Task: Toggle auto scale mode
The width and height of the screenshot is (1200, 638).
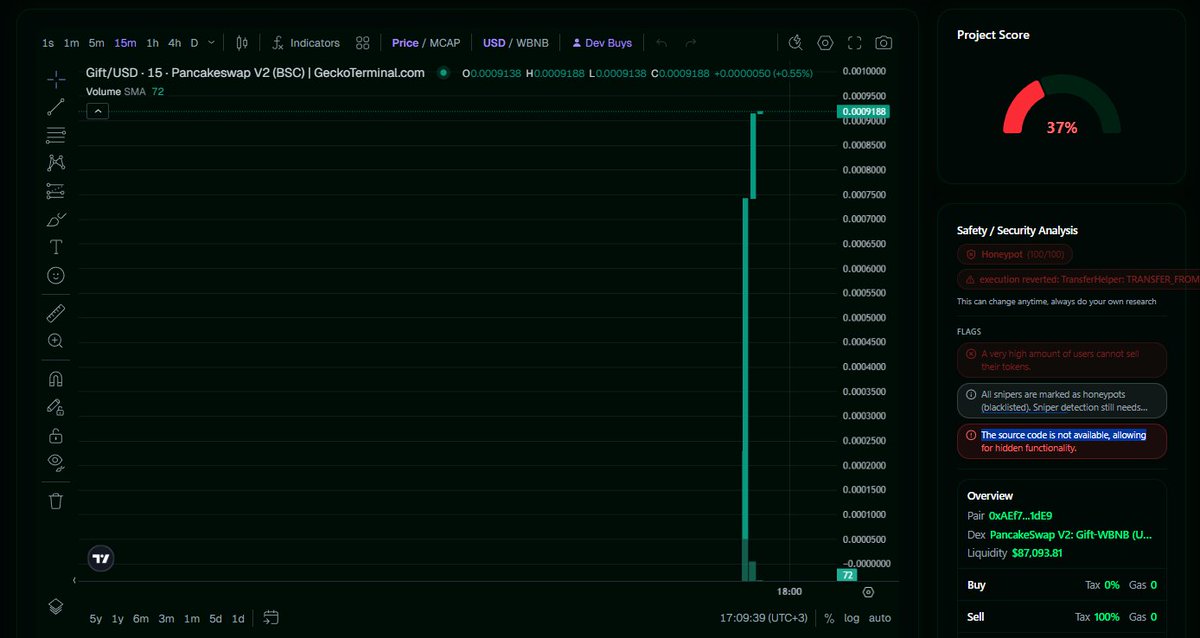Action: 879,618
